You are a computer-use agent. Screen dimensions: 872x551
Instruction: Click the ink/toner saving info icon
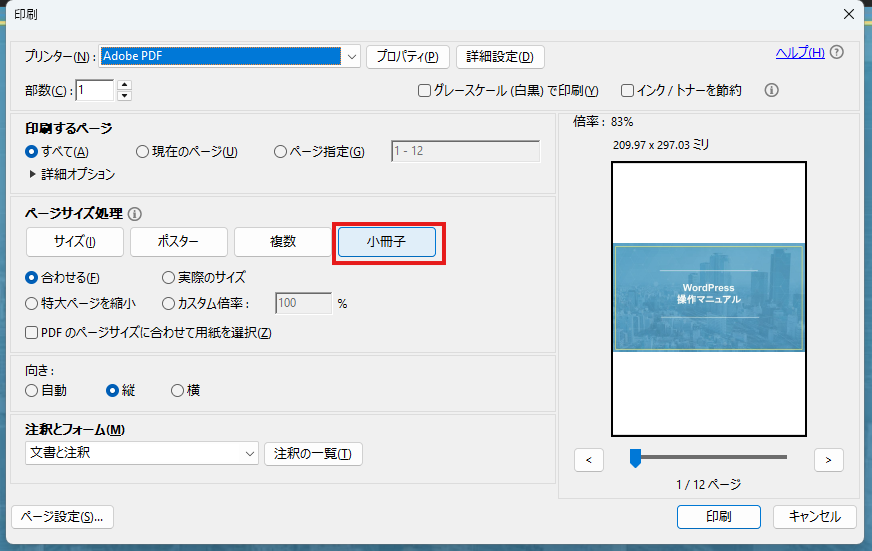[x=771, y=90]
